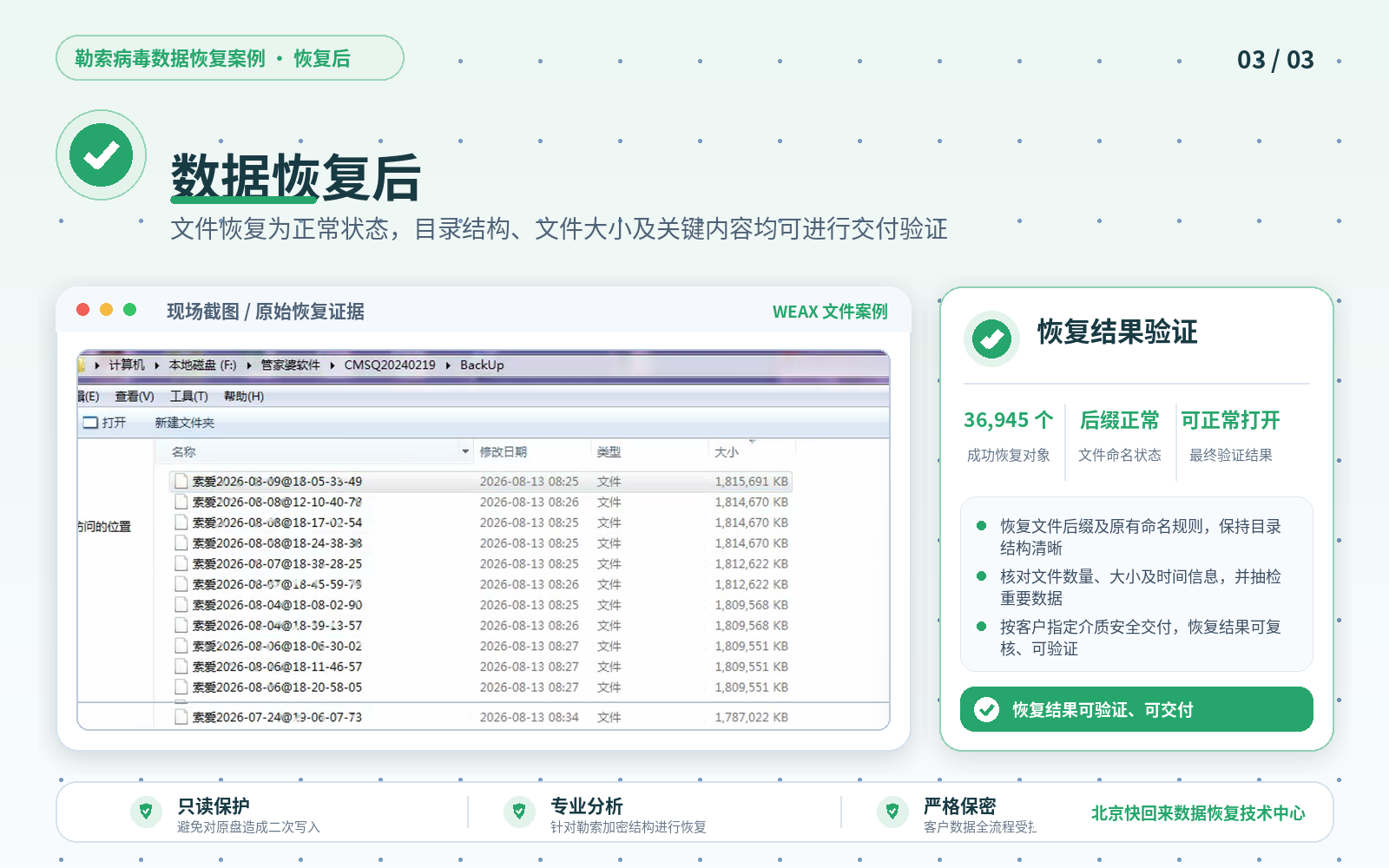Click size value 1,787,022 KB
The height and width of the screenshot is (868, 1389).
pos(752,717)
